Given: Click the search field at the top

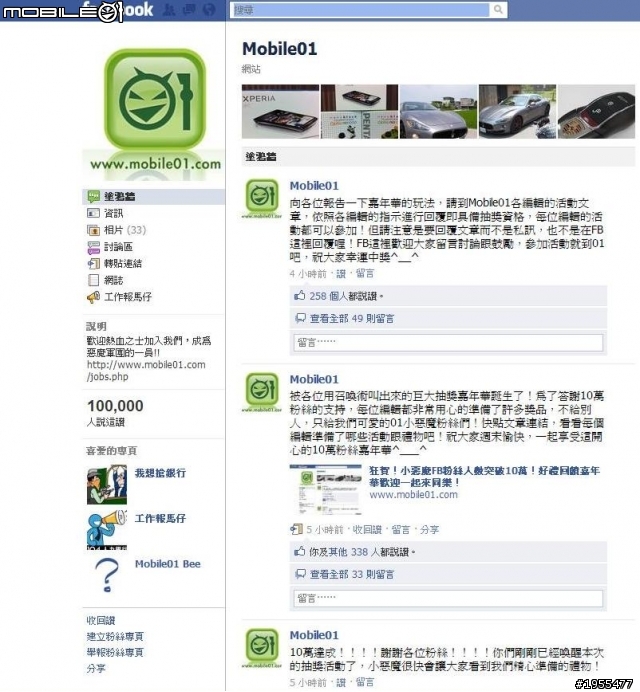Looking at the screenshot, I should tap(360, 10).
